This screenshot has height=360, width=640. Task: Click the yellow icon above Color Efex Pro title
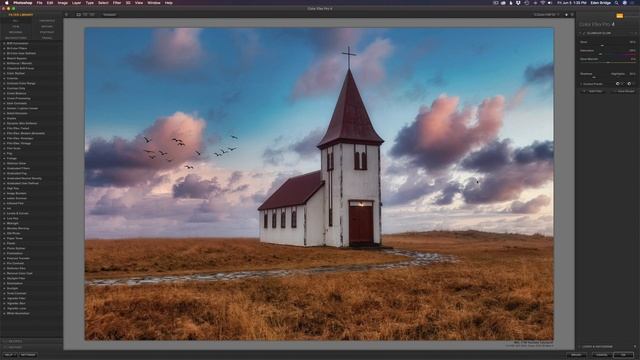[x=620, y=16]
